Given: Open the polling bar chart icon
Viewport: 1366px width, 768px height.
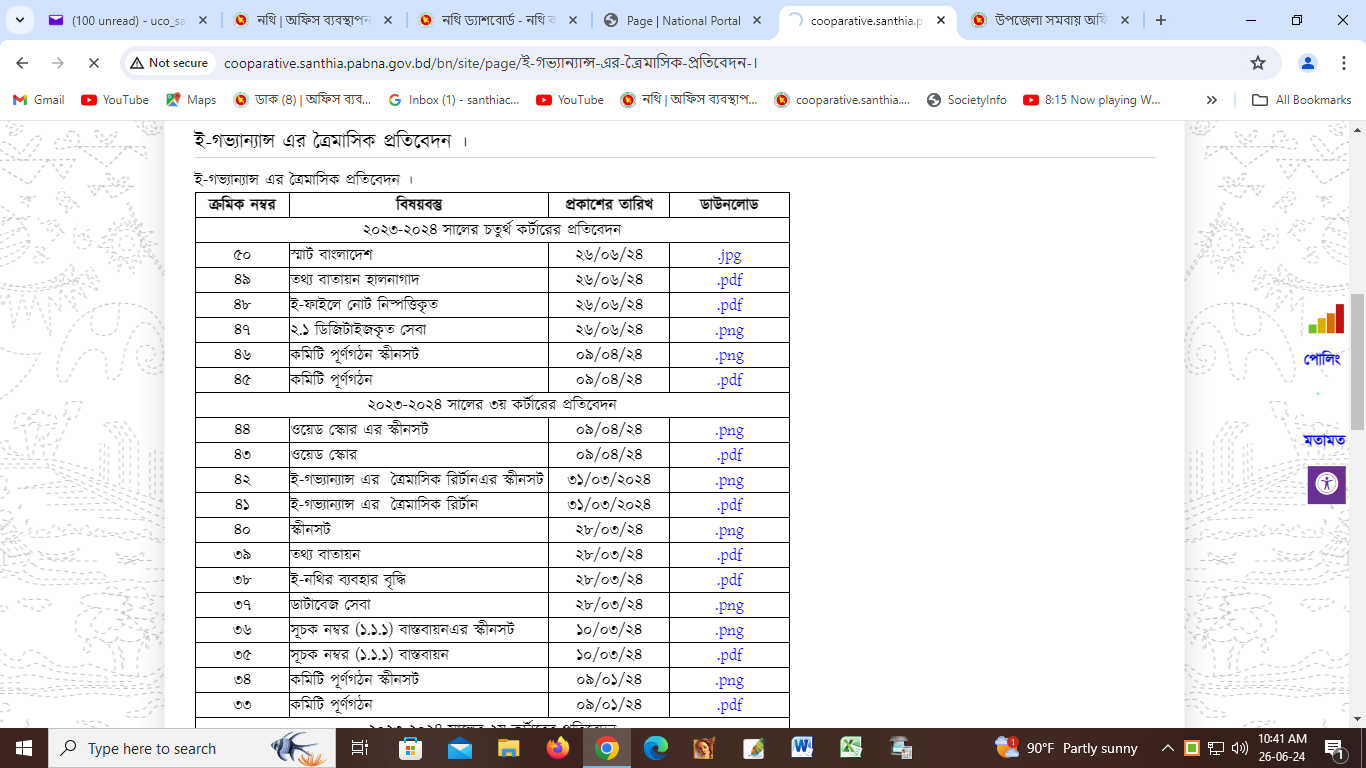Looking at the screenshot, I should pos(1326,320).
